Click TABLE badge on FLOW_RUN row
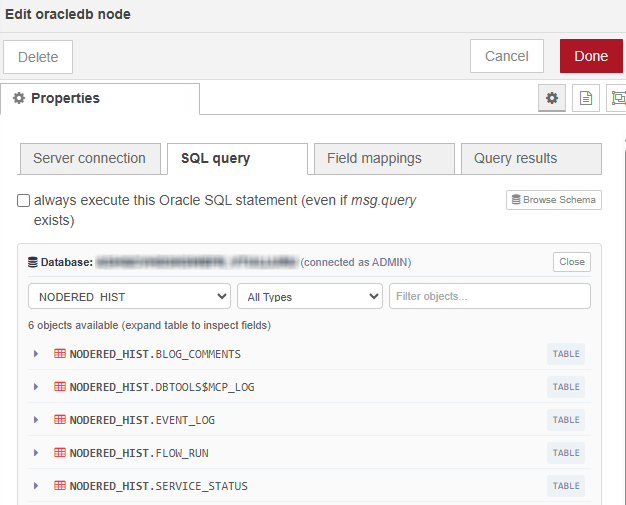 click(x=566, y=452)
